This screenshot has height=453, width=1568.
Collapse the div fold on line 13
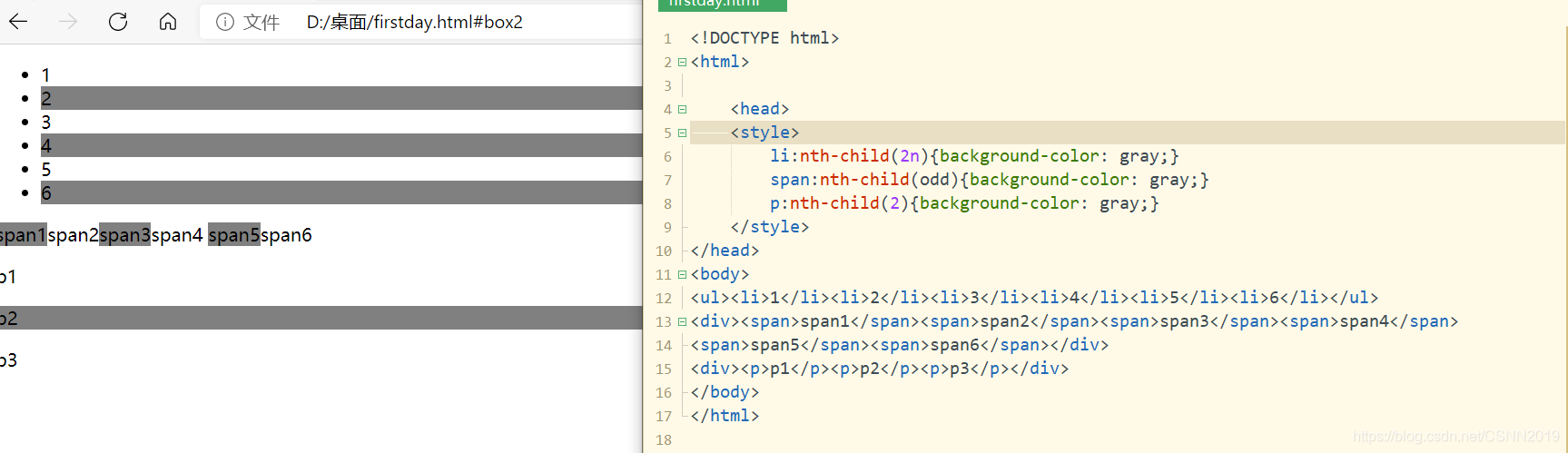[x=682, y=321]
